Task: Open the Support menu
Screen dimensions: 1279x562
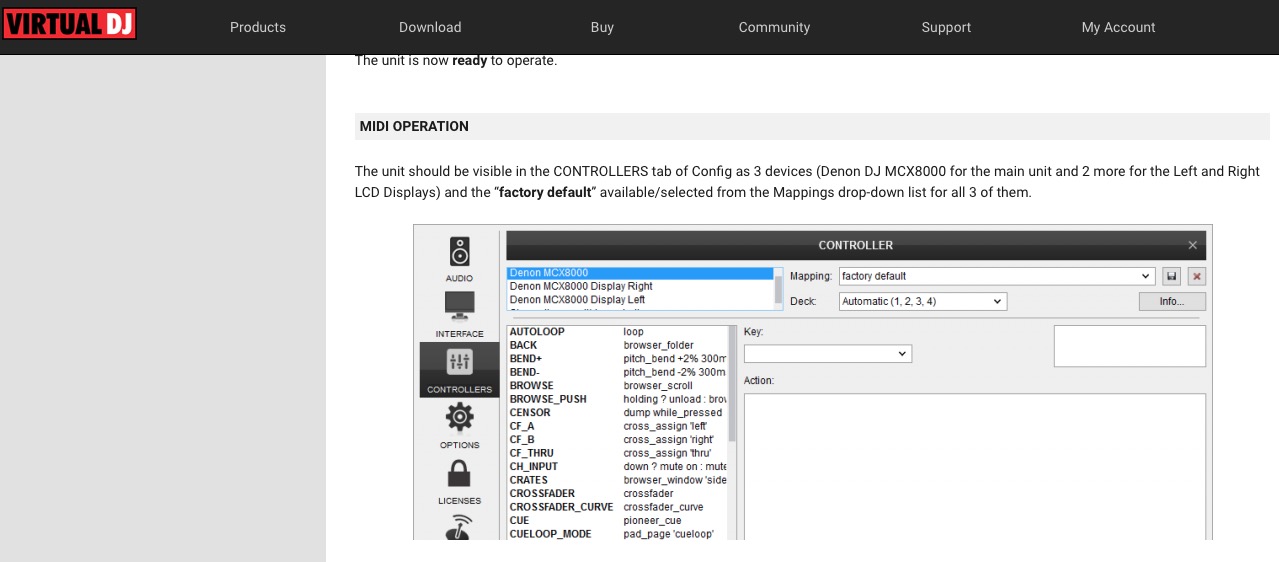Action: pos(946,27)
